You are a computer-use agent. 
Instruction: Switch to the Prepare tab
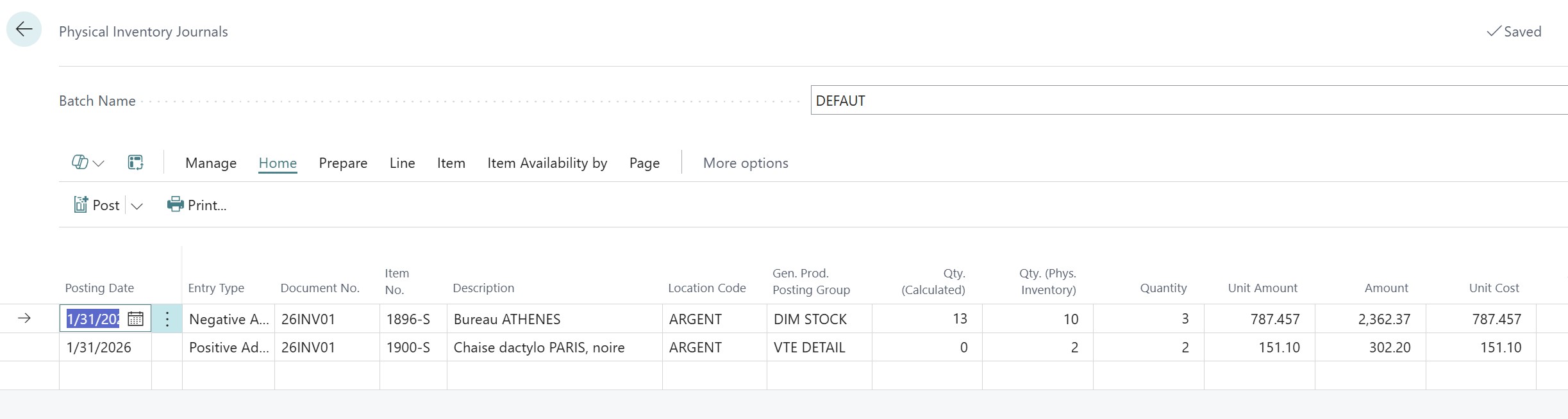(343, 163)
